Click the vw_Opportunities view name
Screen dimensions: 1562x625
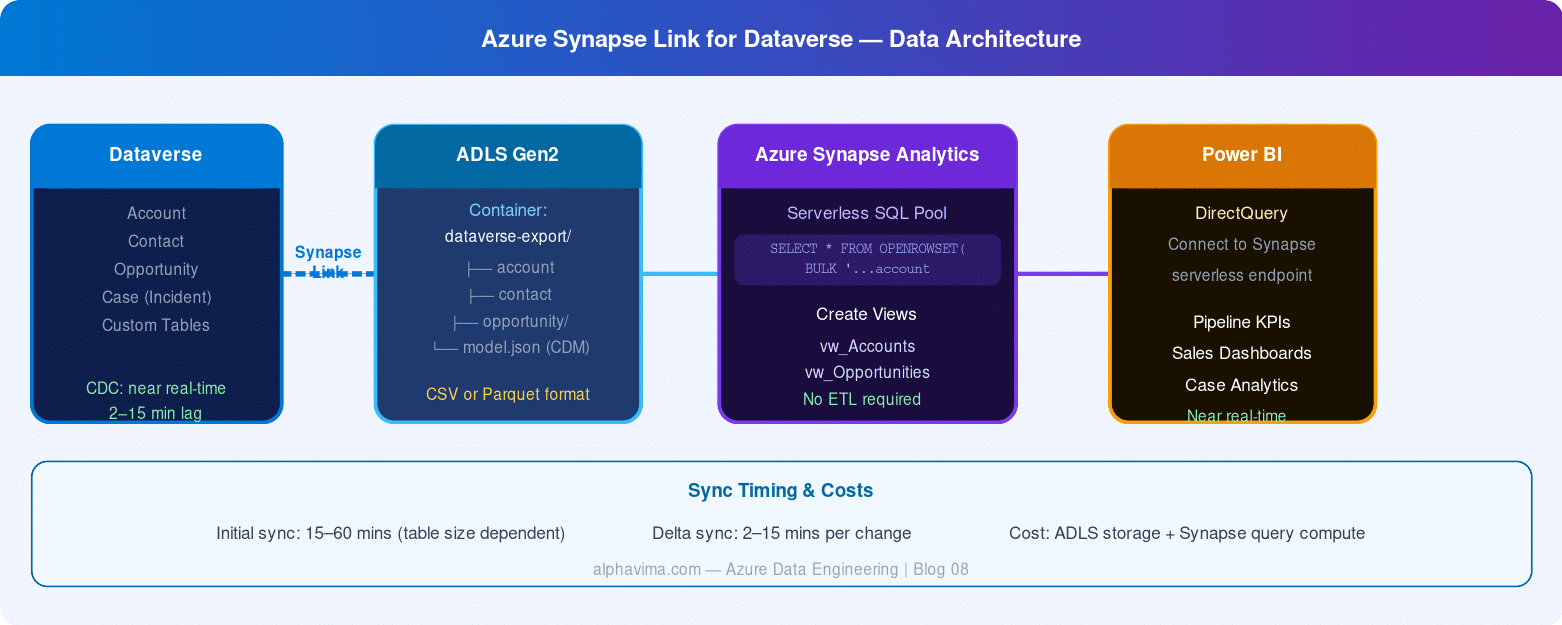[867, 372]
